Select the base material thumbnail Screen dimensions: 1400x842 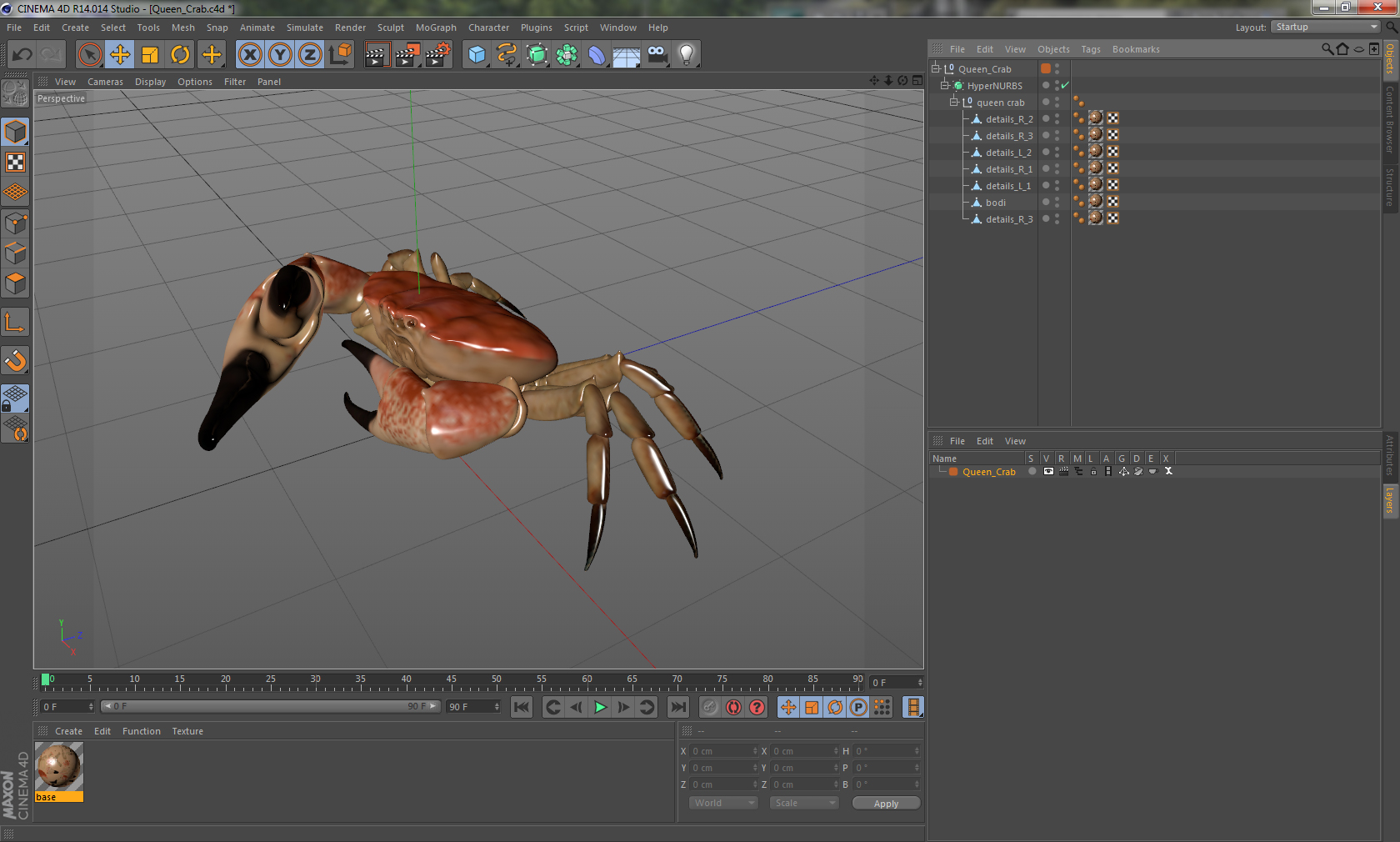59,767
